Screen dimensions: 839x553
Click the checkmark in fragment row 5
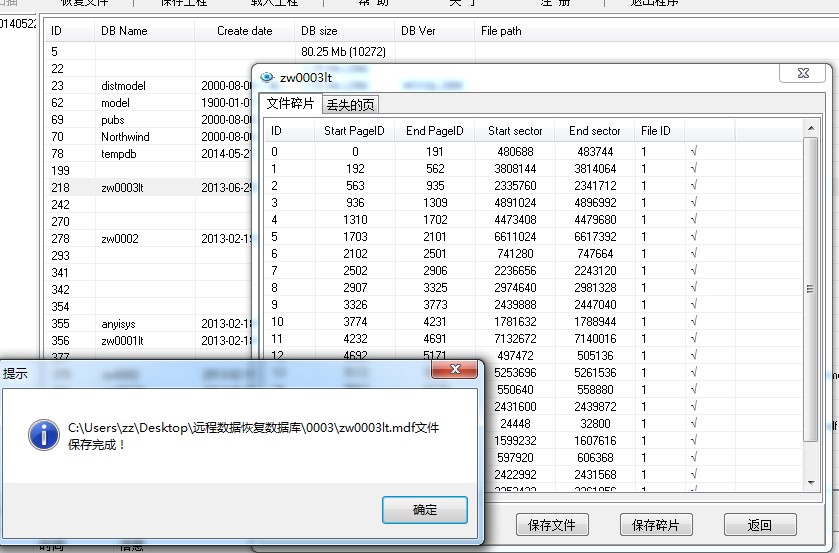pyautogui.click(x=694, y=237)
